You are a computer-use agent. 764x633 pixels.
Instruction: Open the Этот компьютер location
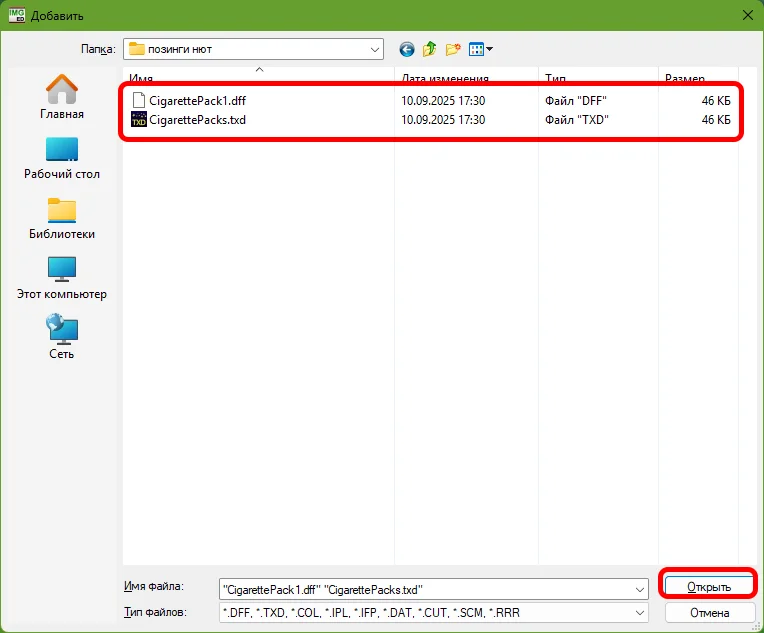[x=62, y=278]
